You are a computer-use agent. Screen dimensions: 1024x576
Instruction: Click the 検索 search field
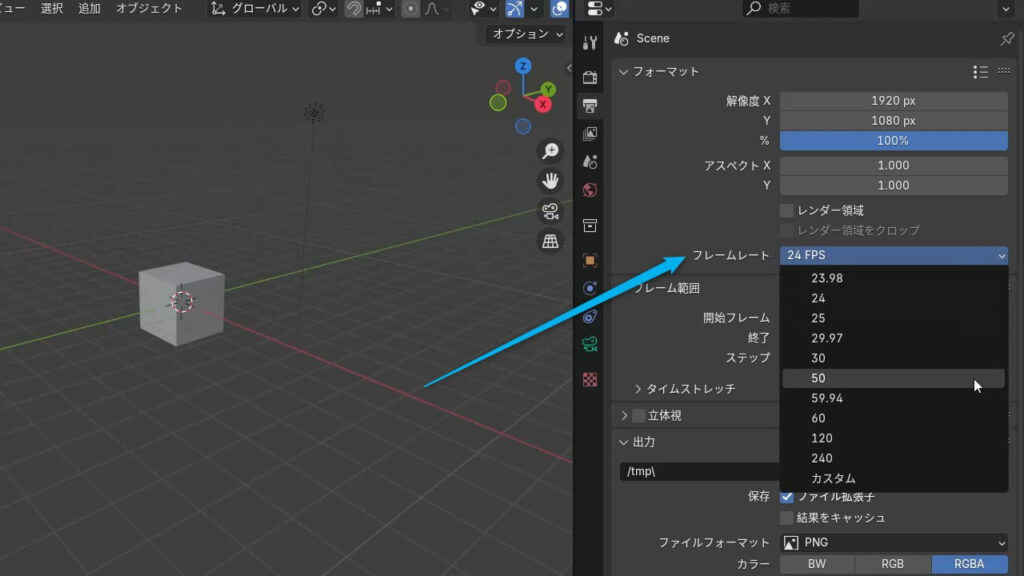[801, 8]
